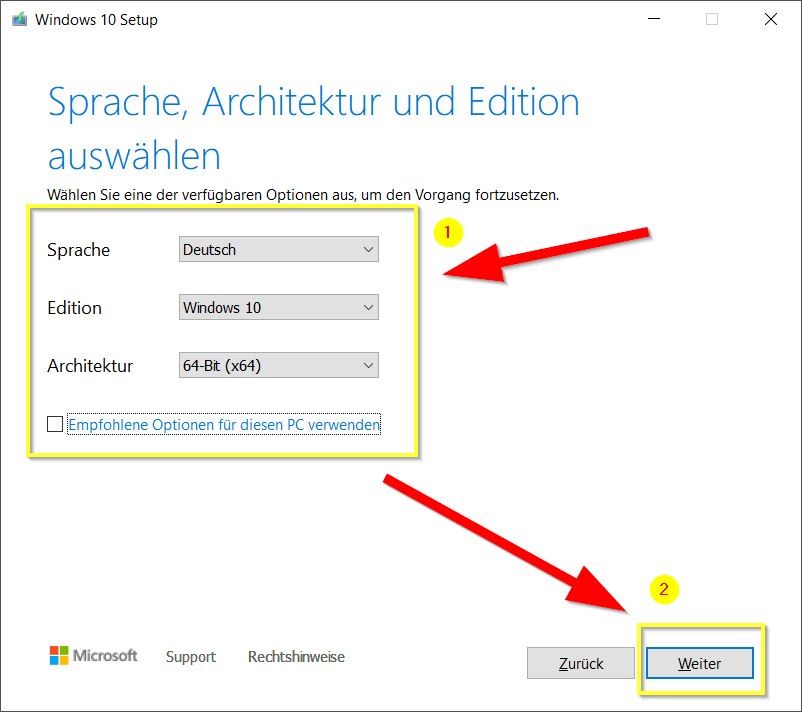The image size is (802, 712).
Task: Expand the Edition dropdown showing Windows 10
Action: coord(278,308)
